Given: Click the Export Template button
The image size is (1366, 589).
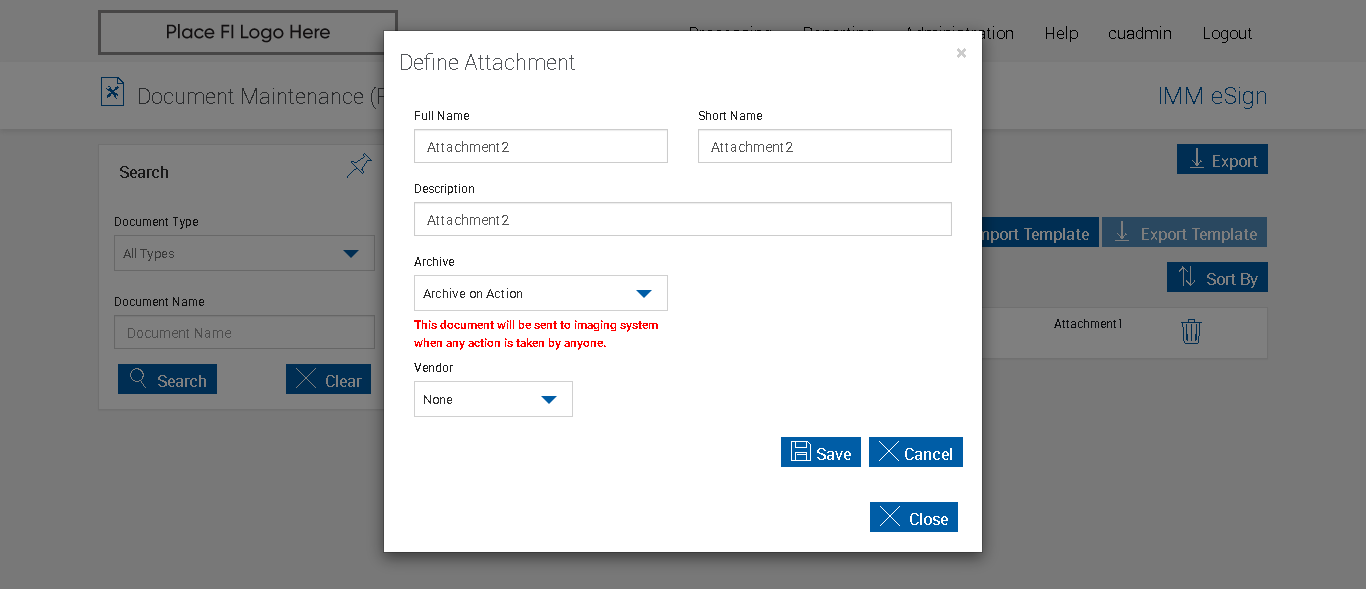Looking at the screenshot, I should (1184, 233).
